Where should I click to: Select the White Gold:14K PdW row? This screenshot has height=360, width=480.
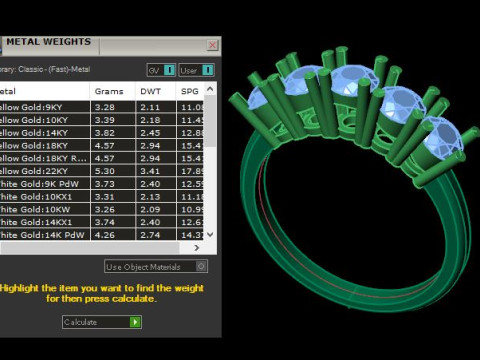tap(102, 235)
